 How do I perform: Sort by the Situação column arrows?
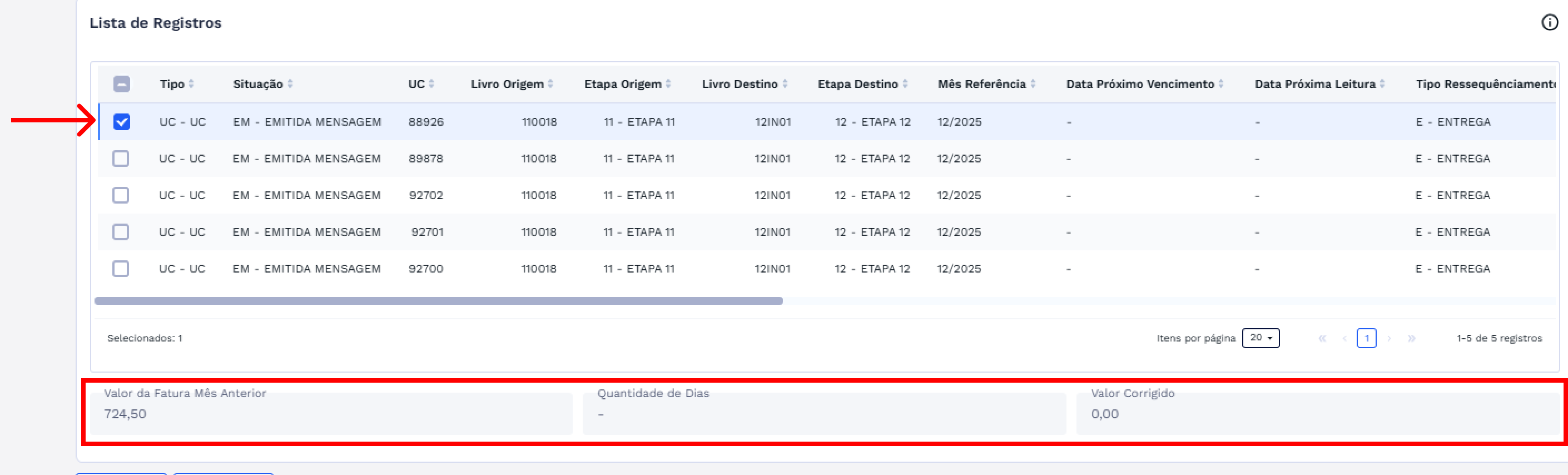click(290, 84)
